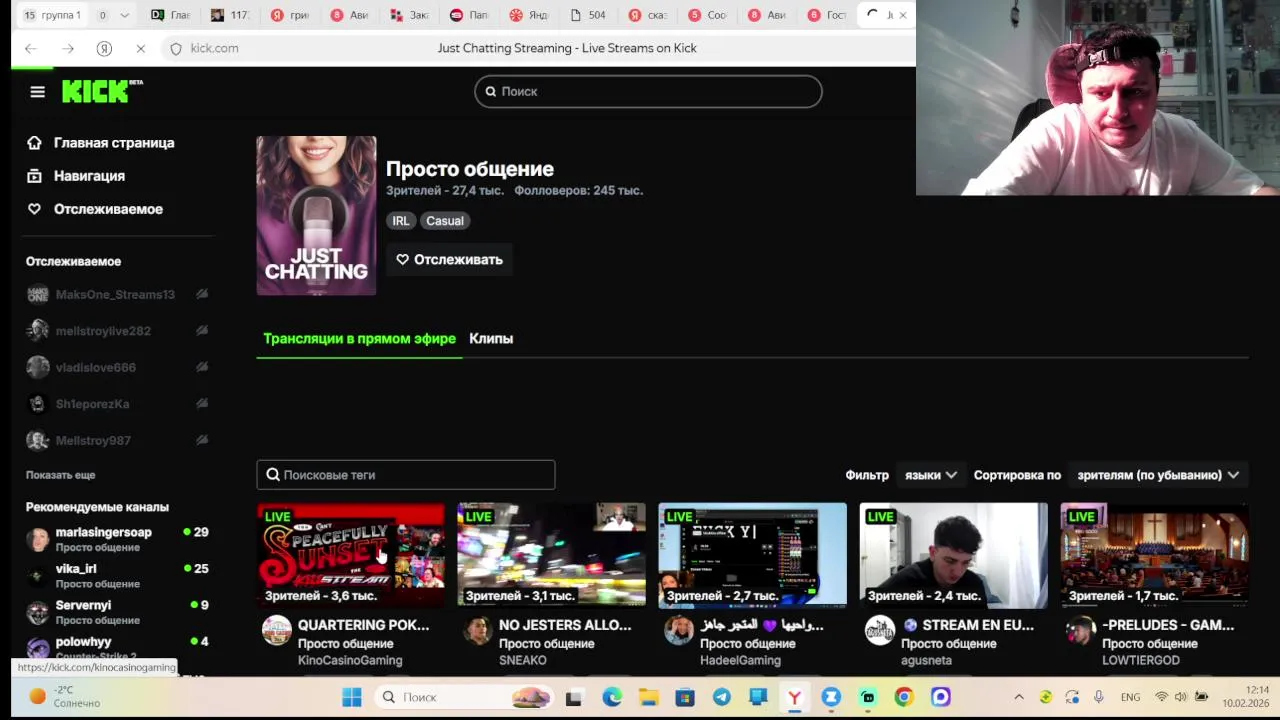Open Microsoft Edge from the taskbar

(612, 697)
